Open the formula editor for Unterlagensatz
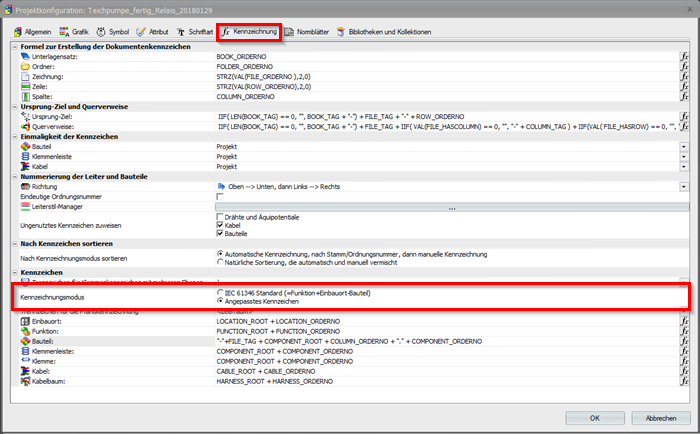Viewport: 700px width, 434px height. point(684,57)
